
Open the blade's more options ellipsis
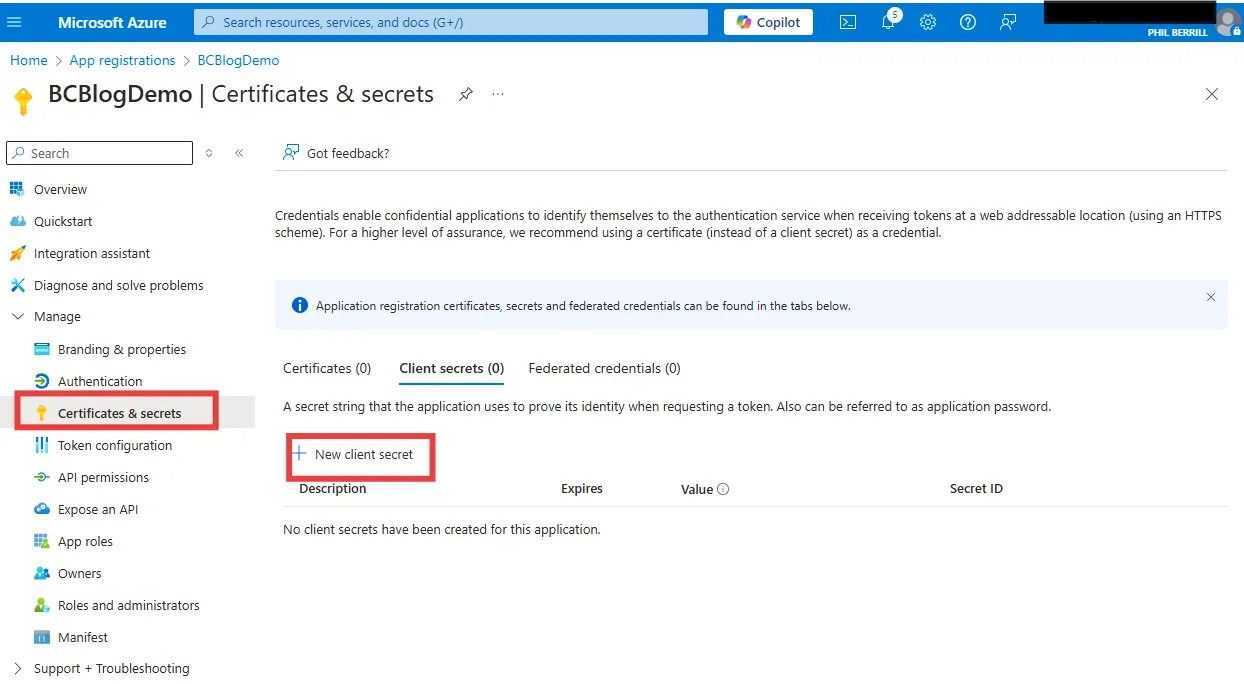498,94
